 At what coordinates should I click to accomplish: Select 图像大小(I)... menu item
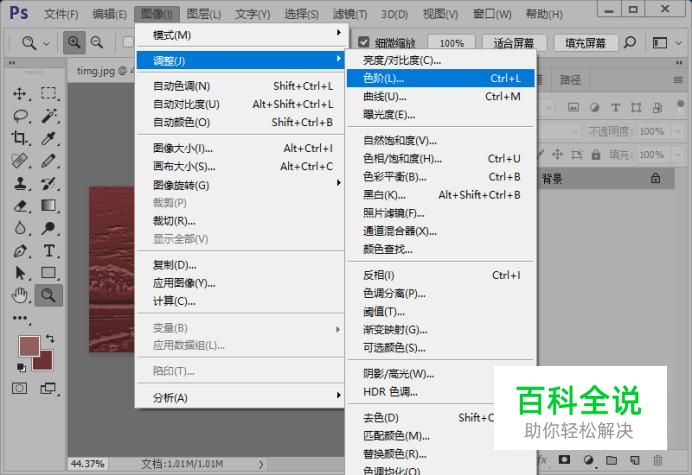pyautogui.click(x=241, y=148)
